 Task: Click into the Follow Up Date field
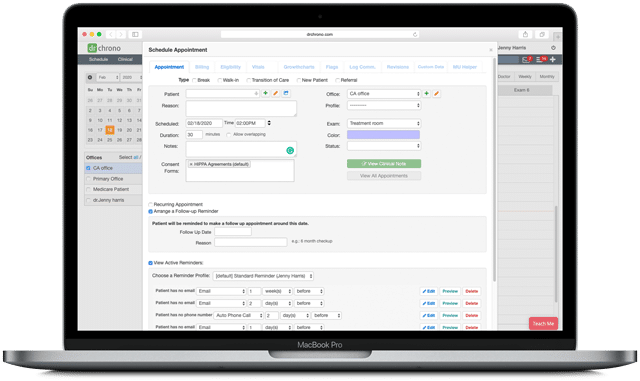tap(233, 232)
